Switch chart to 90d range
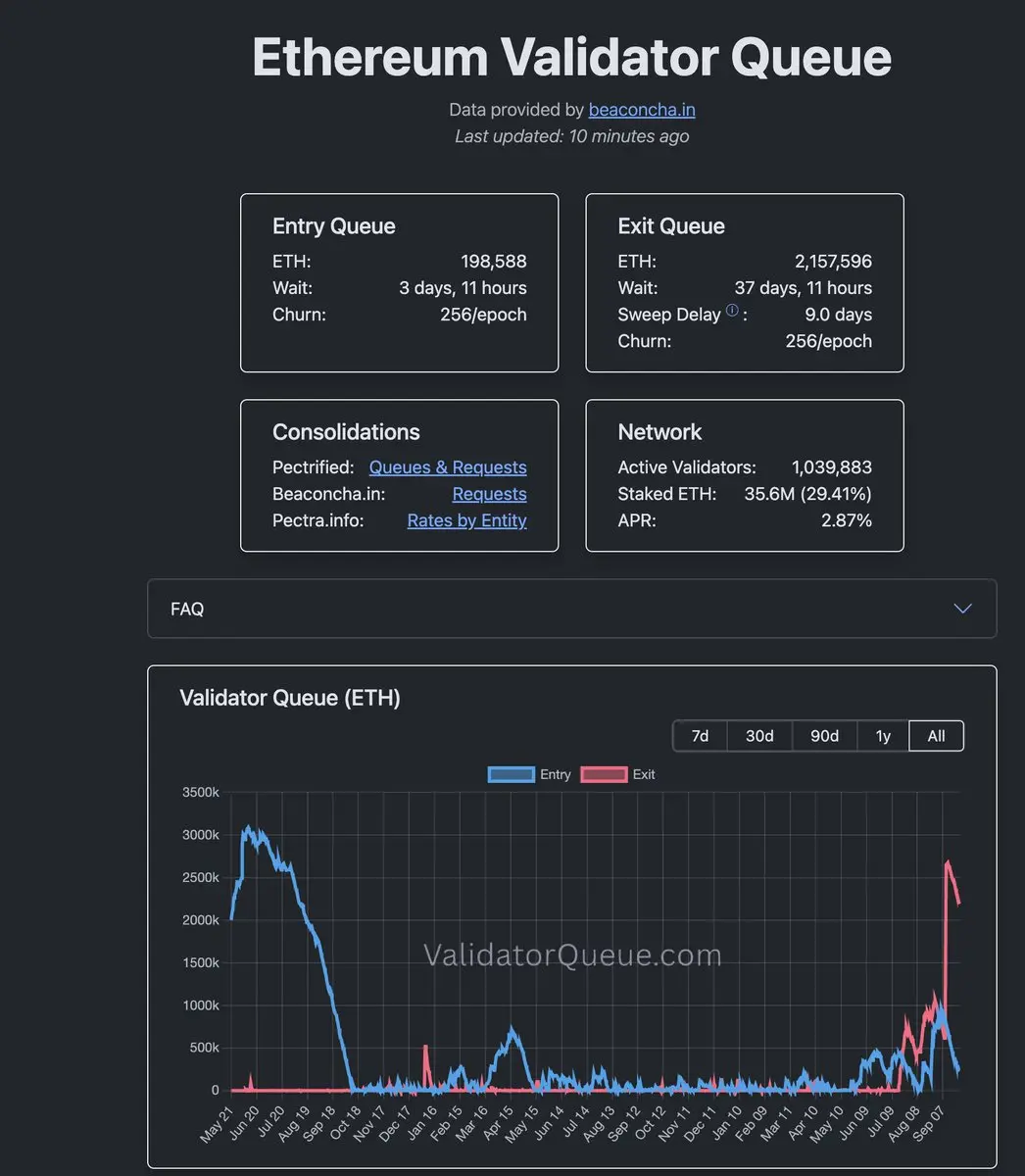The image size is (1025, 1176). (825, 736)
